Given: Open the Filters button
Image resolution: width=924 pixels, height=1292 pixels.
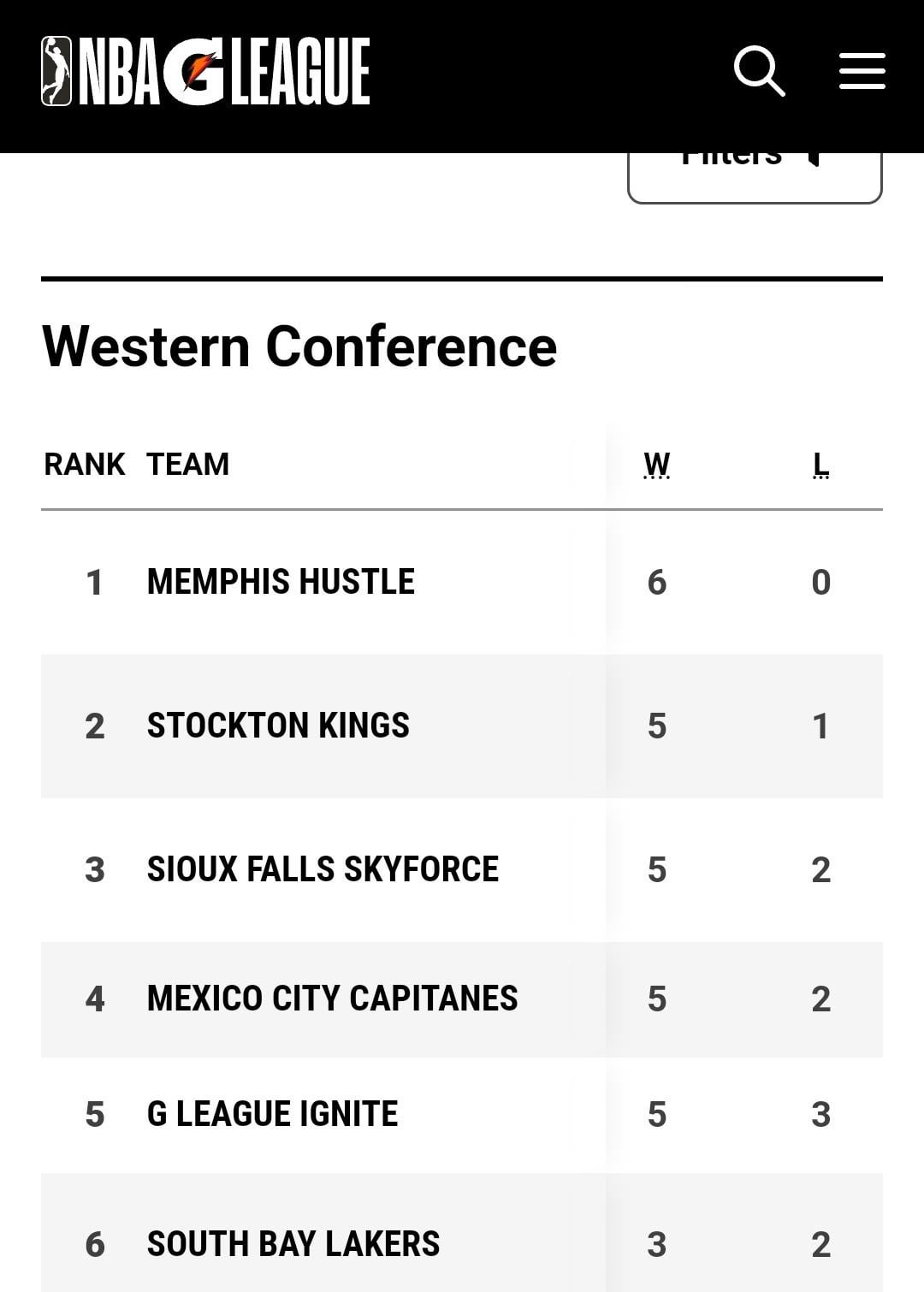Looking at the screenshot, I should tap(754, 175).
